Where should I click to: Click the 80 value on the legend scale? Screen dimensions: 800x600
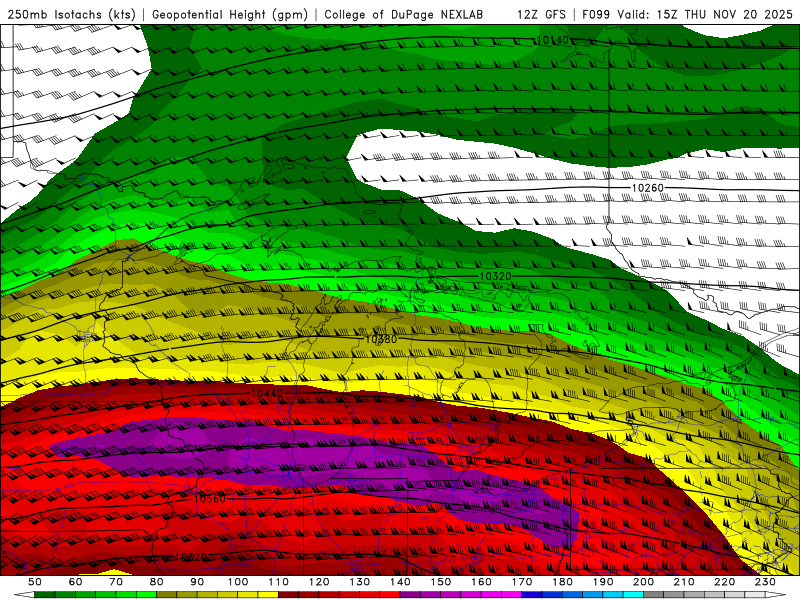click(157, 582)
